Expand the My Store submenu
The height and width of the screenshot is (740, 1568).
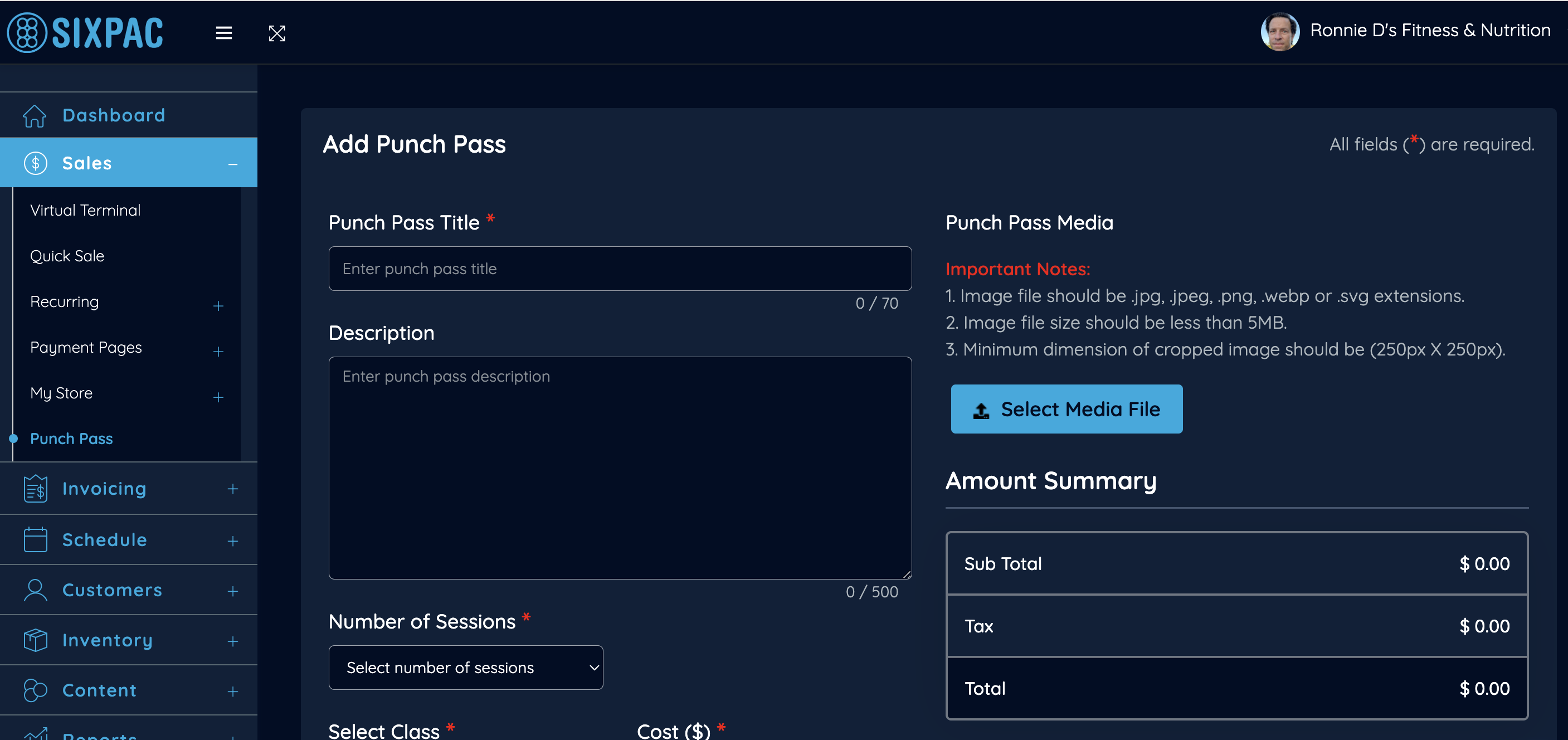point(218,397)
